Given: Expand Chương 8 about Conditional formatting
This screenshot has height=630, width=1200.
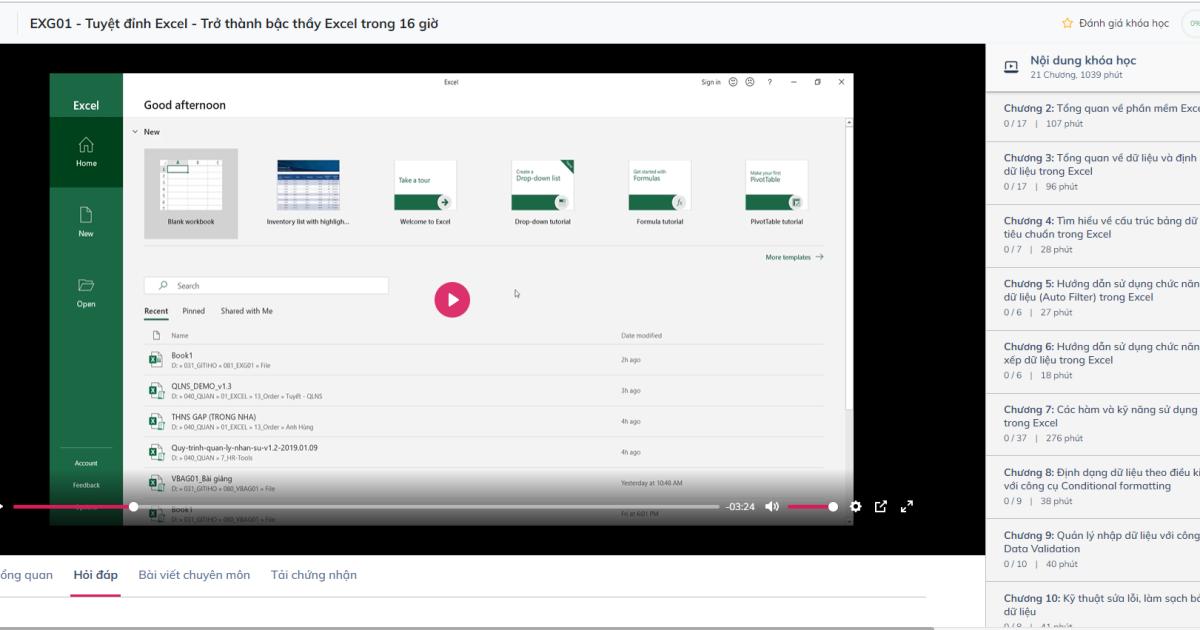Looking at the screenshot, I should [1093, 486].
